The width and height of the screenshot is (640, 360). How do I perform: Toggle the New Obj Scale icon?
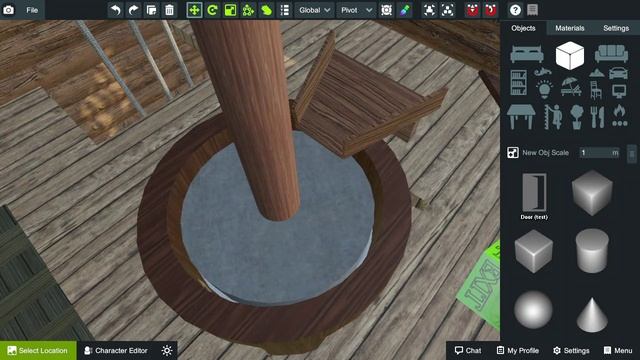coord(513,153)
